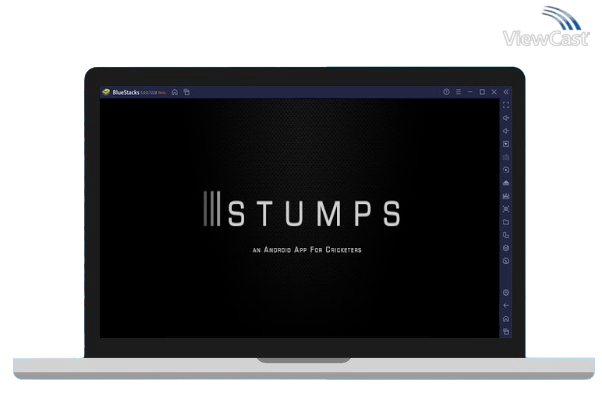Image resolution: width=602 pixels, height=414 pixels.
Task: Click the STUMPS logo on splash screen
Action: click(302, 209)
